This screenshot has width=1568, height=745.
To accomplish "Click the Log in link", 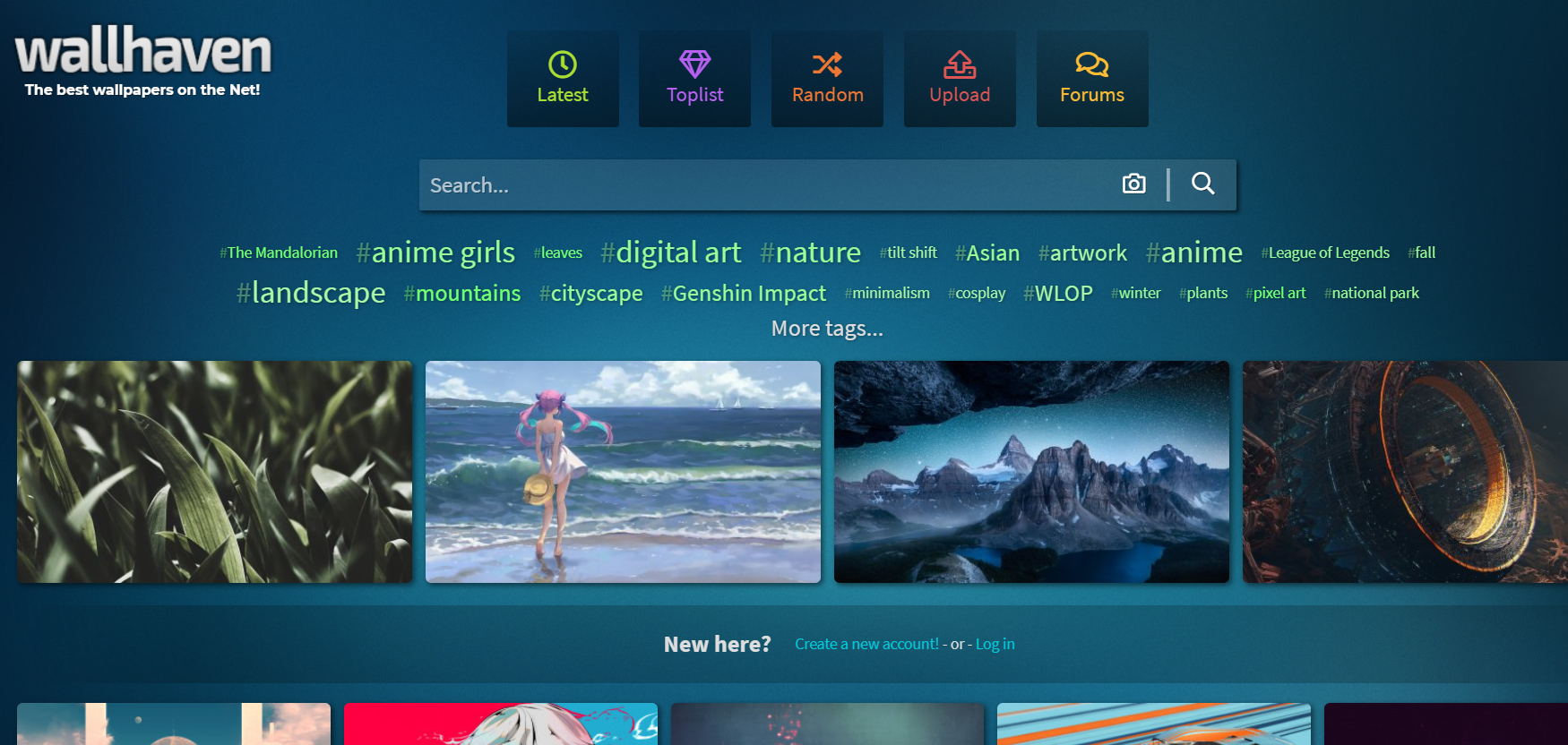I will (995, 644).
